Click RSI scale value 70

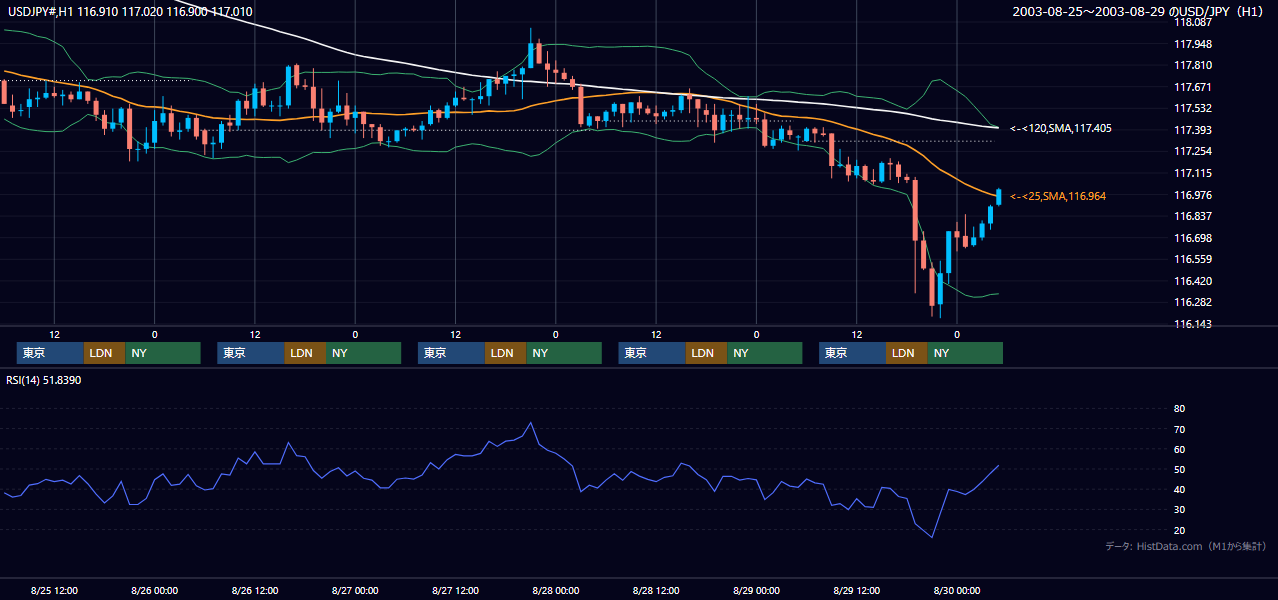coord(1179,429)
